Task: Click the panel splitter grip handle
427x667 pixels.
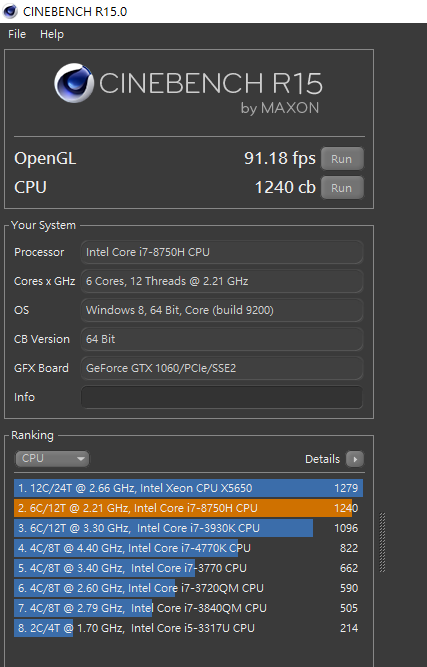Action: (x=382, y=542)
